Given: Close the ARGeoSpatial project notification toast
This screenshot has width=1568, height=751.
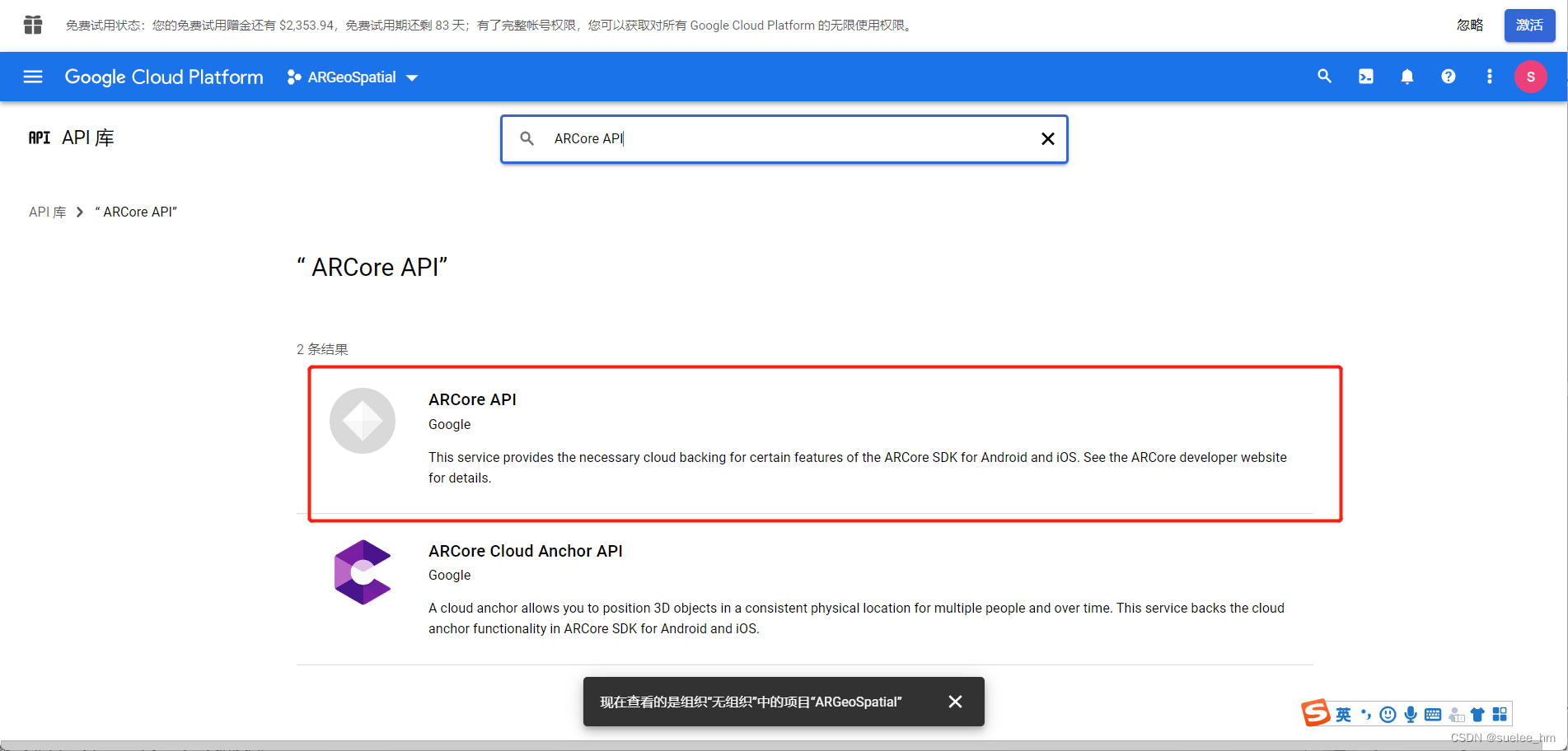Looking at the screenshot, I should point(955,702).
